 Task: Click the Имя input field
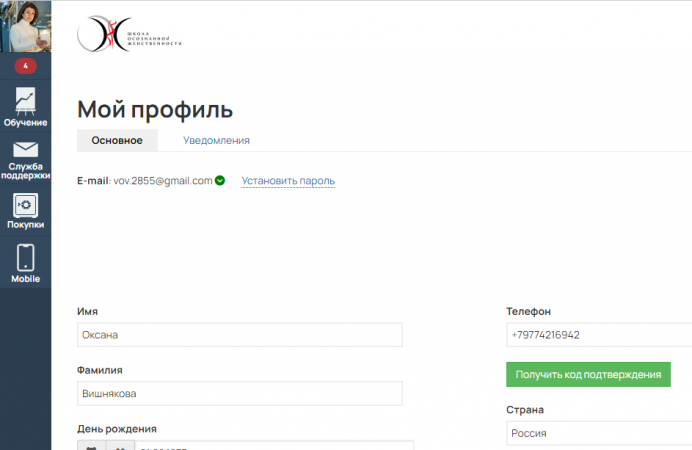pyautogui.click(x=240, y=335)
